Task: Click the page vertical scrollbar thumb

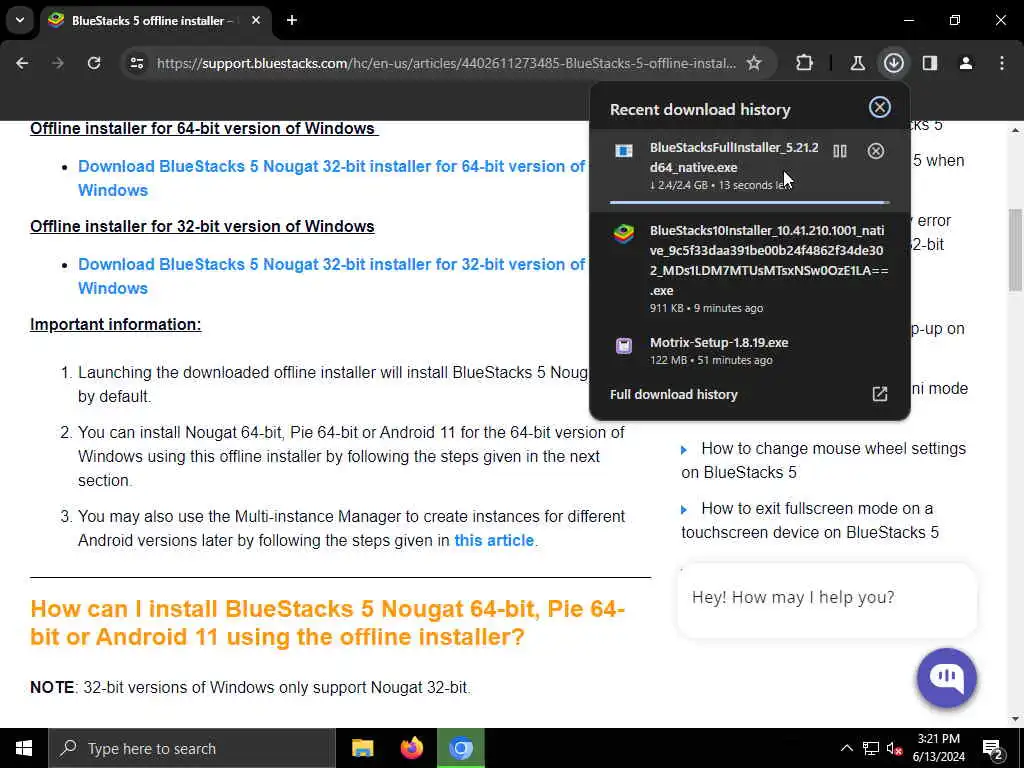Action: click(1015, 249)
